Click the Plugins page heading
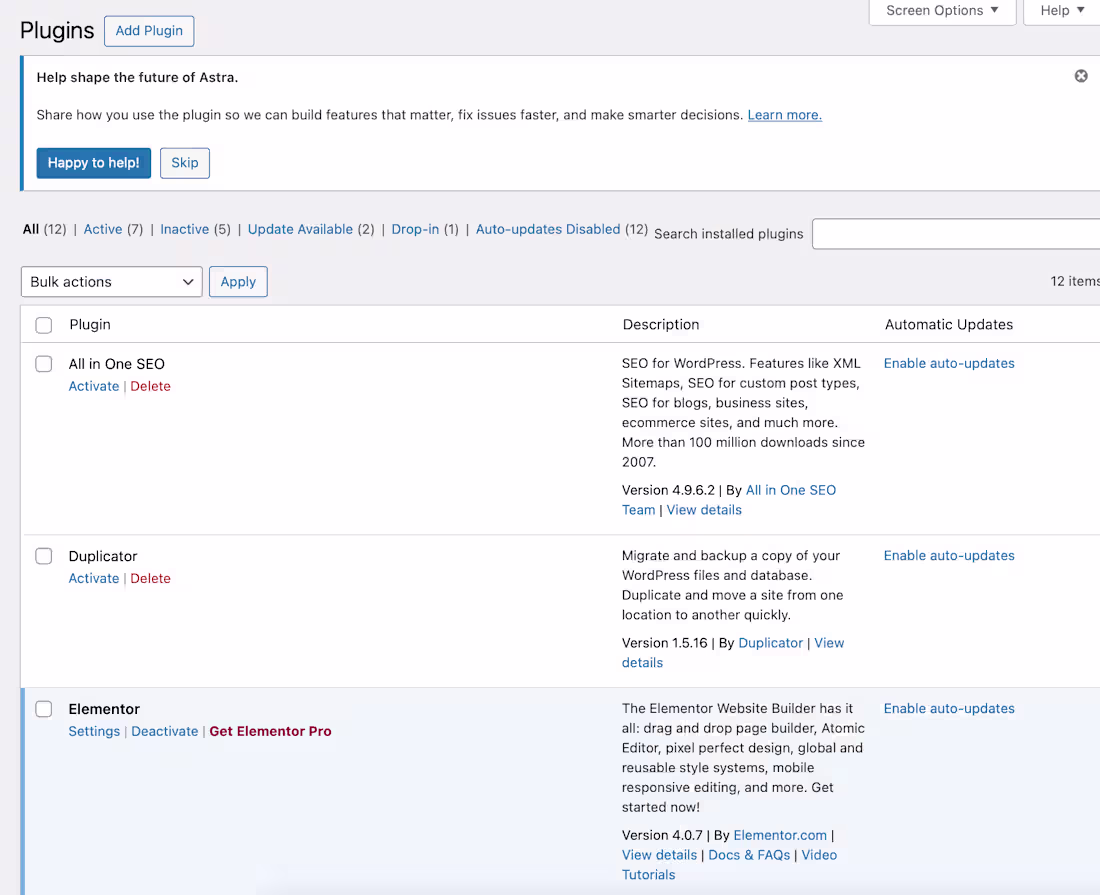The height and width of the screenshot is (895, 1100). (57, 31)
